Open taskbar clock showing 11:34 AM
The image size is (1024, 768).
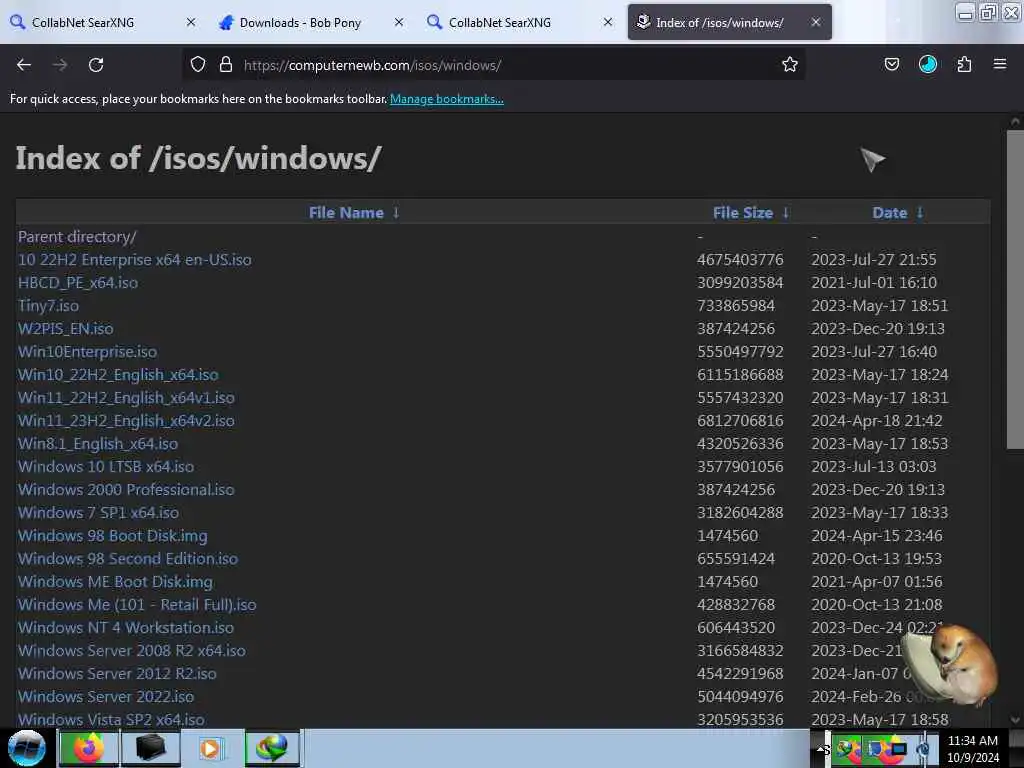point(973,748)
